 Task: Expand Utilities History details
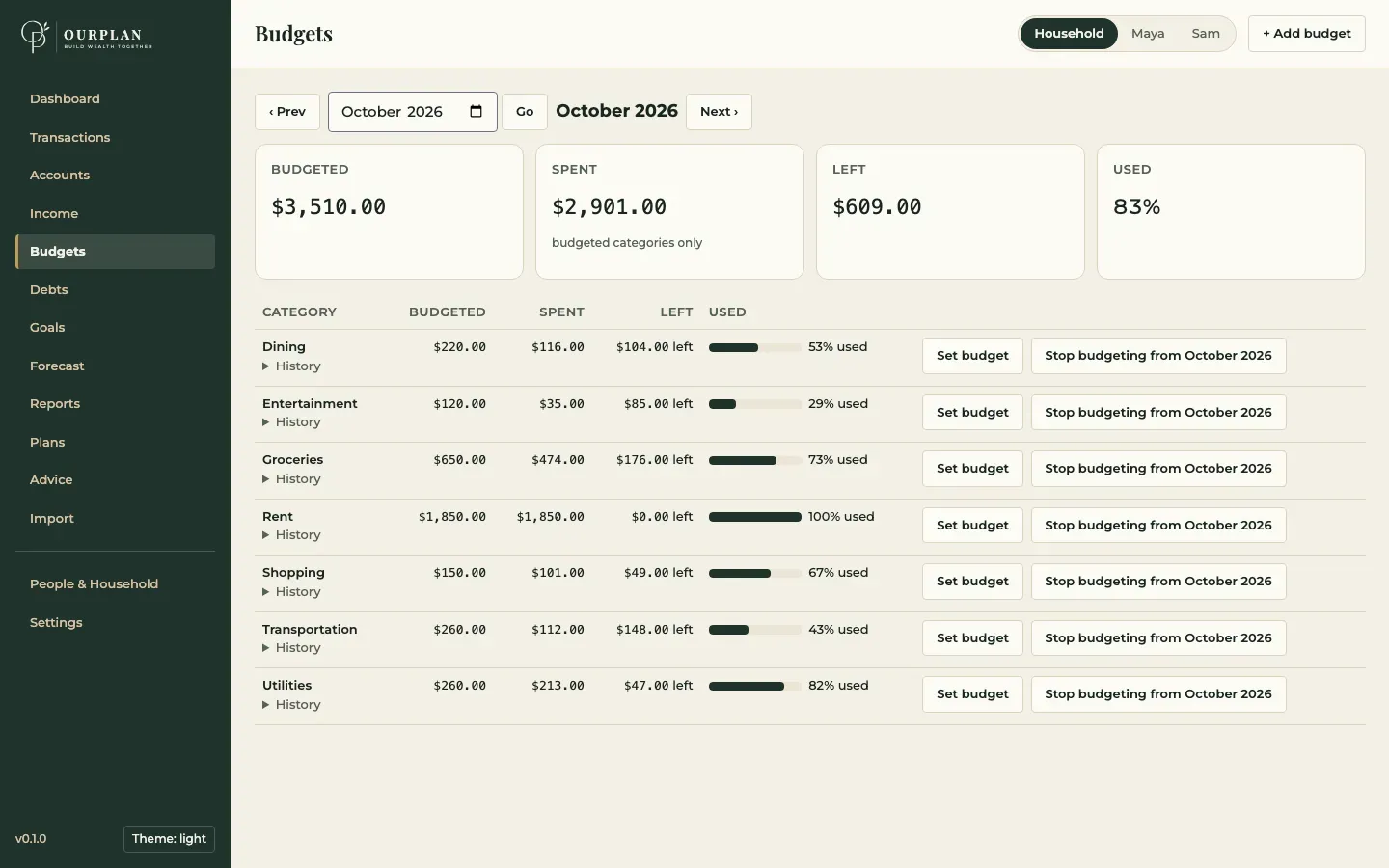[291, 705]
